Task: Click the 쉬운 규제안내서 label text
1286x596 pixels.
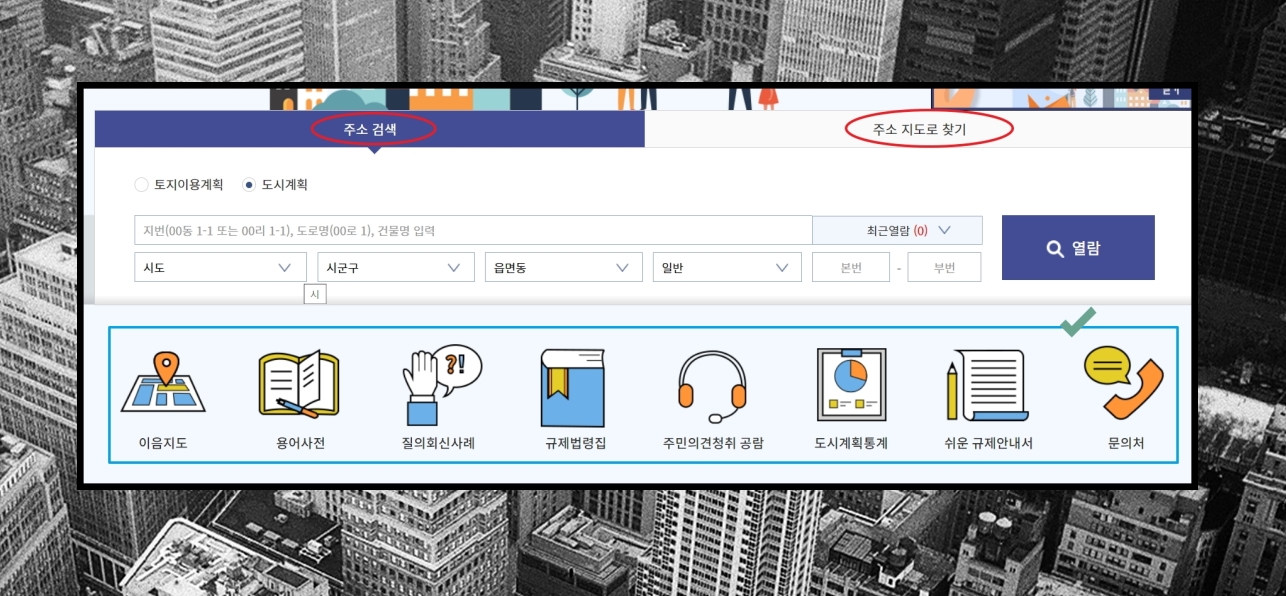Action: coord(988,443)
